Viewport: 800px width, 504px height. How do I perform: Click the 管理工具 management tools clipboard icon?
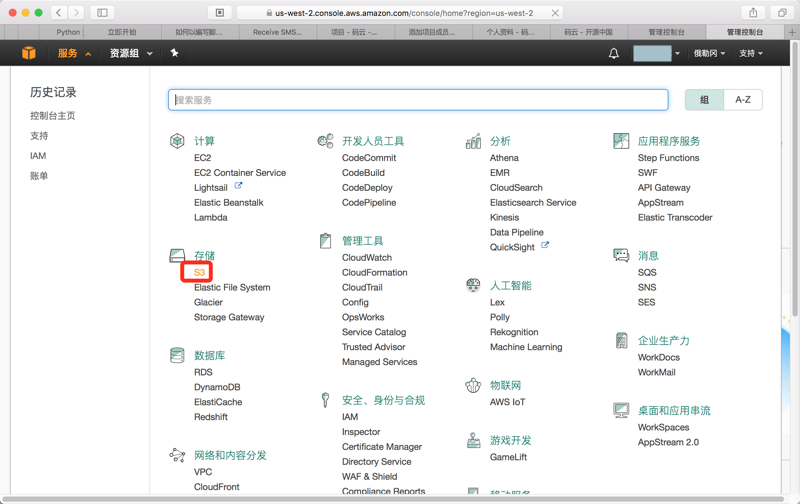[325, 240]
